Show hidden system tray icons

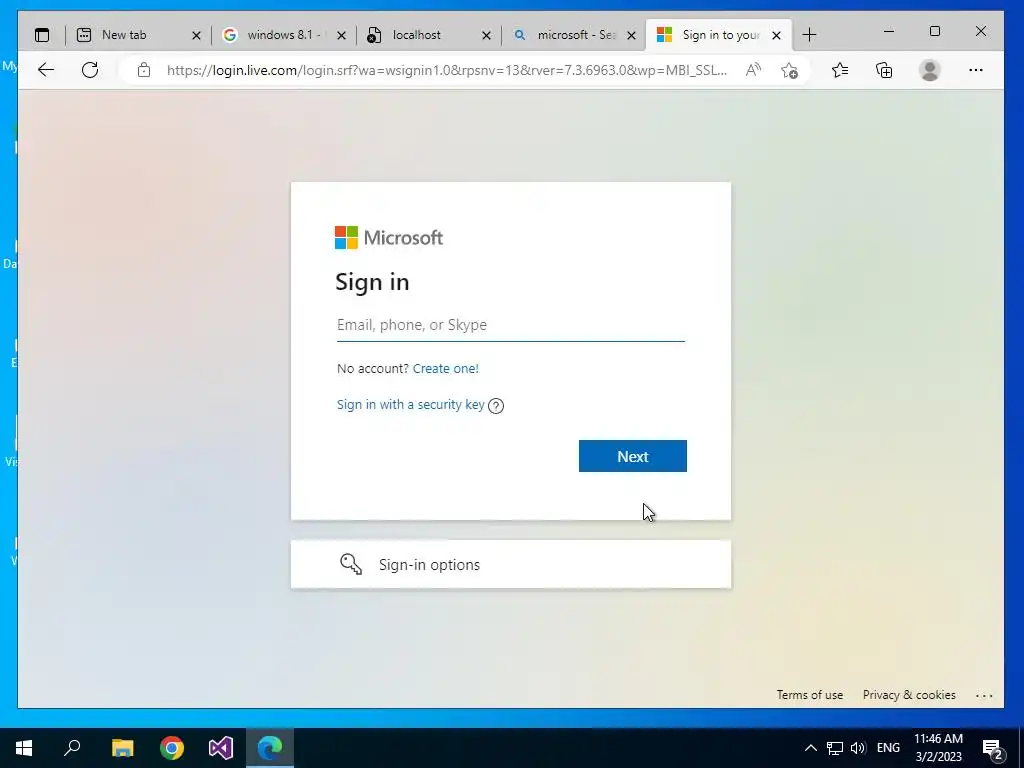click(810, 748)
